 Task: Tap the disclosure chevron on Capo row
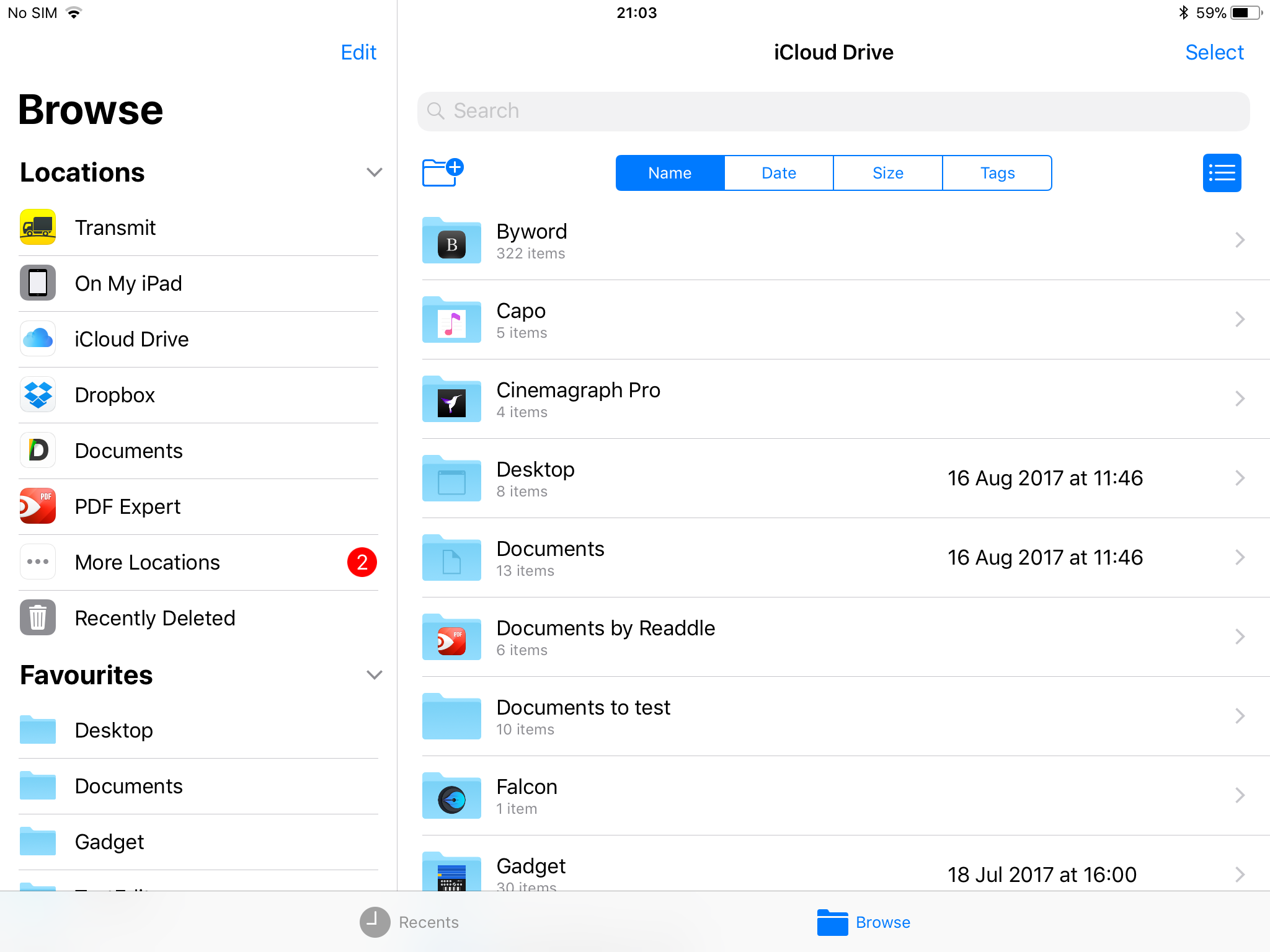coord(1240,319)
